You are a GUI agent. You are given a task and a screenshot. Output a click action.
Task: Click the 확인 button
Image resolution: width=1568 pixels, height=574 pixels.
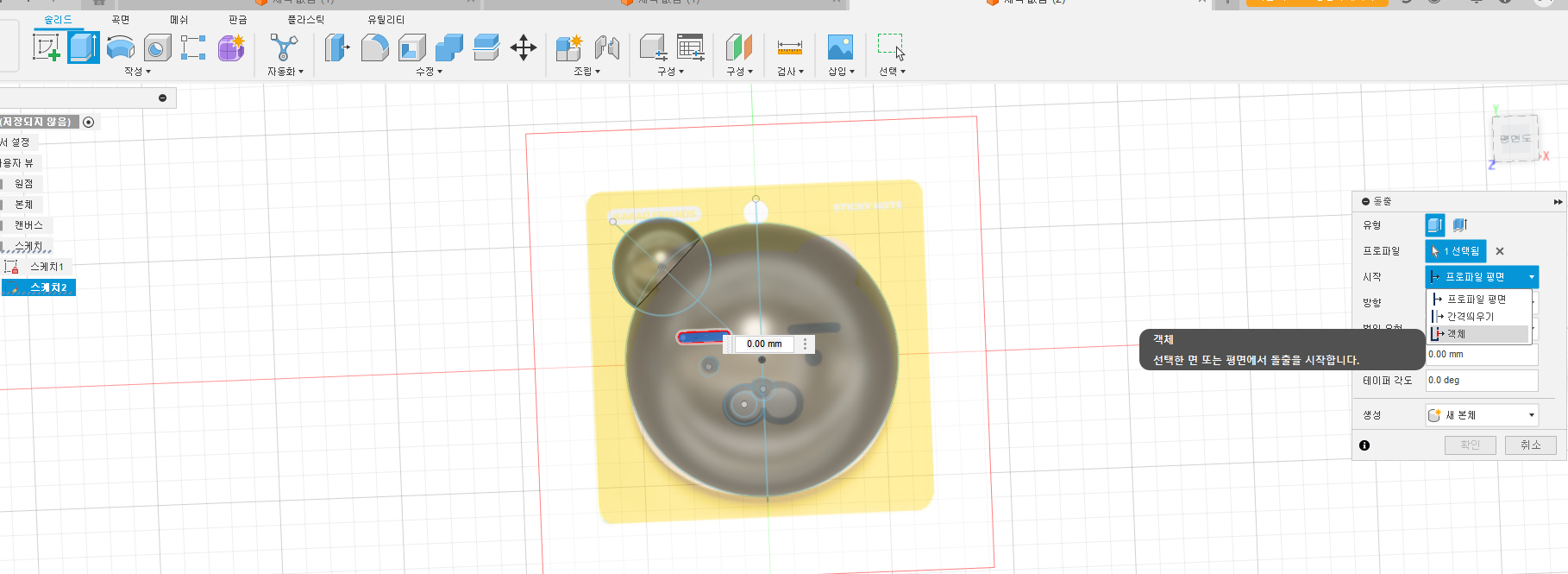click(x=1470, y=445)
